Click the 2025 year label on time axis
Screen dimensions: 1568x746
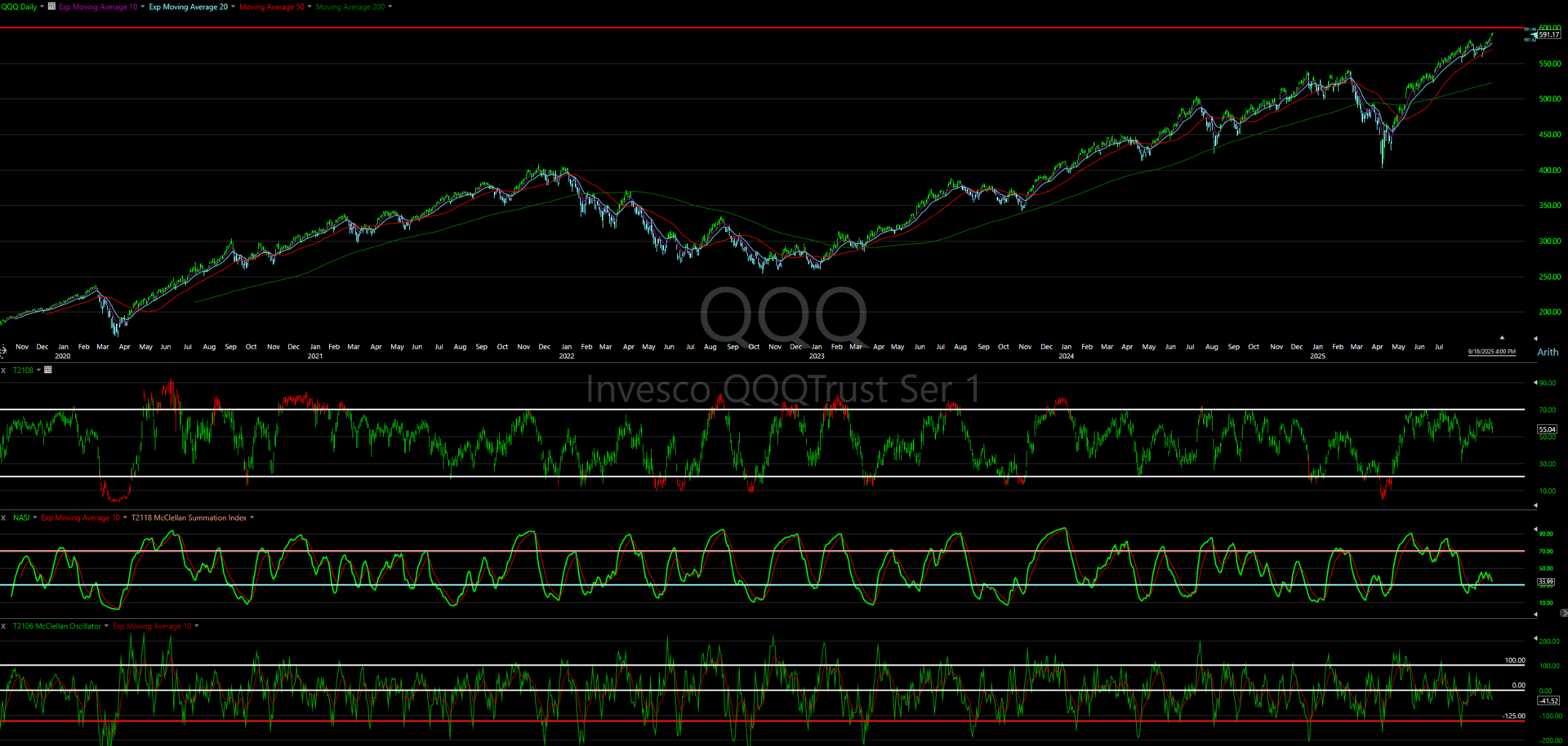[x=1317, y=356]
